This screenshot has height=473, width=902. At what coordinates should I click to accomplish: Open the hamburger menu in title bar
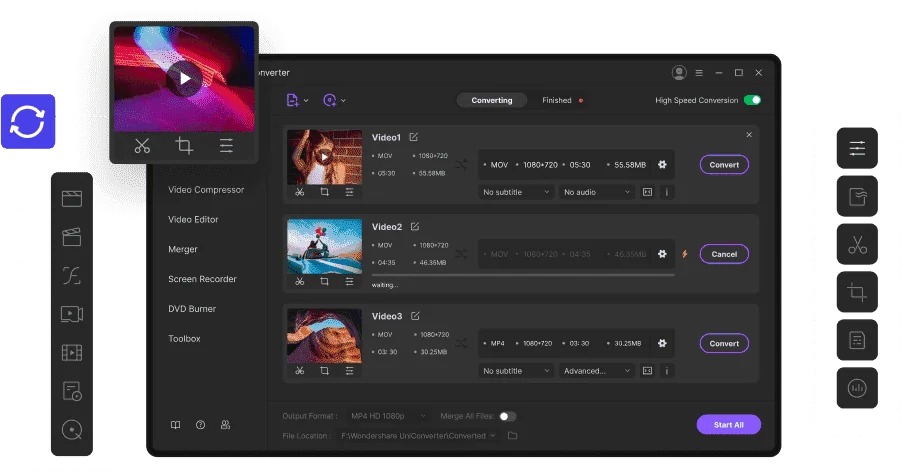[x=699, y=73]
